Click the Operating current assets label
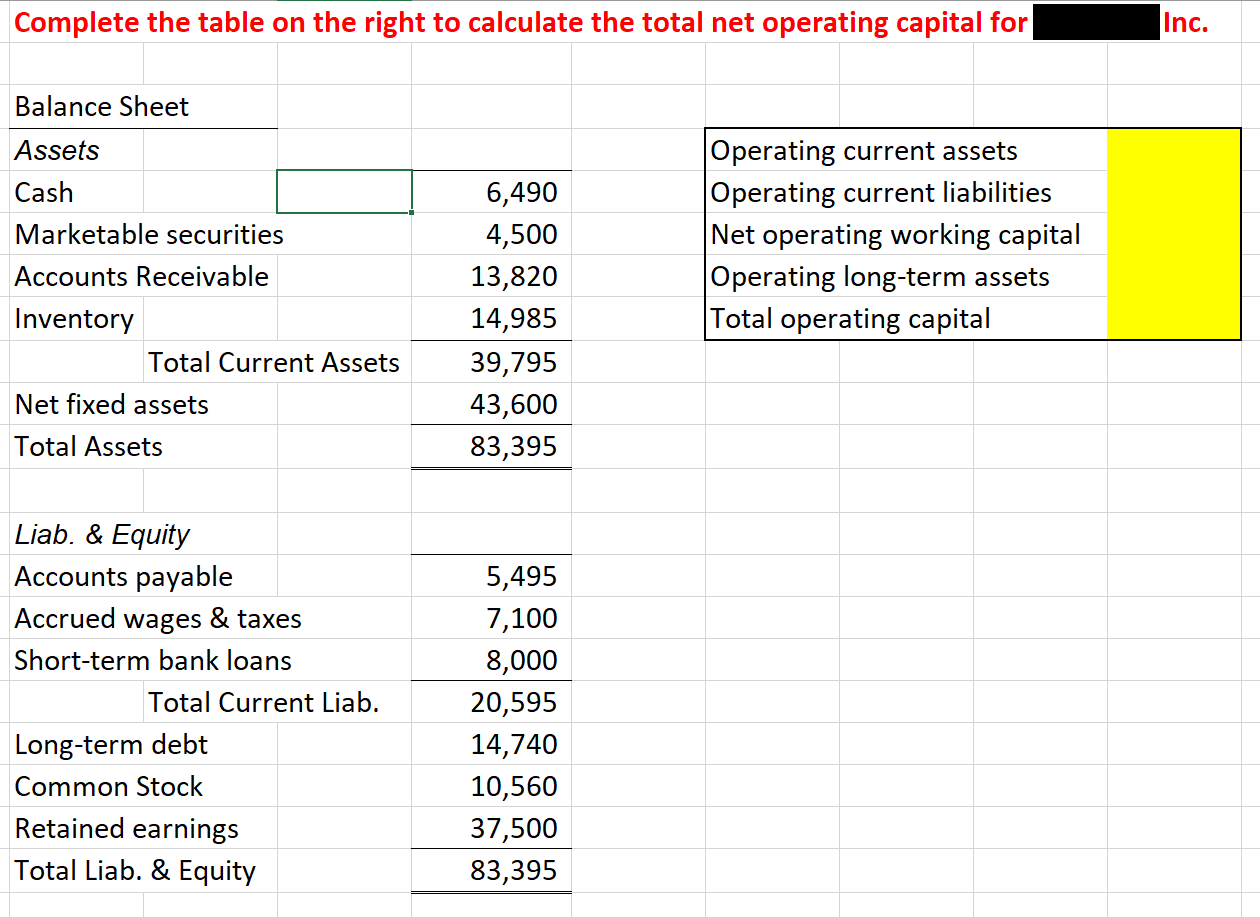Image resolution: width=1260 pixels, height=917 pixels. tap(862, 150)
